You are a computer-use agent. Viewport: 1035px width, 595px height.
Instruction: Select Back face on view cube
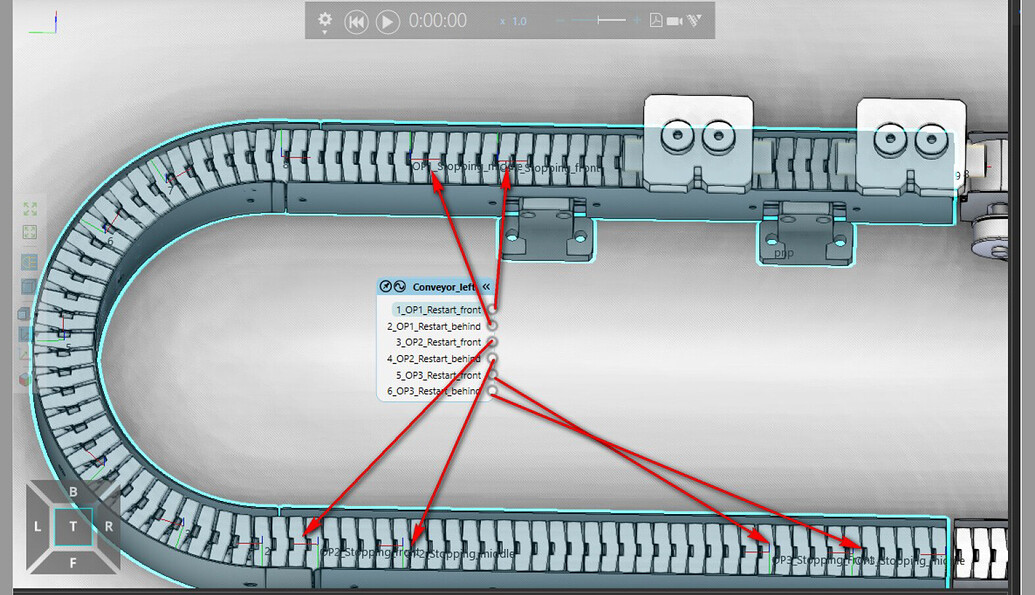(73, 492)
